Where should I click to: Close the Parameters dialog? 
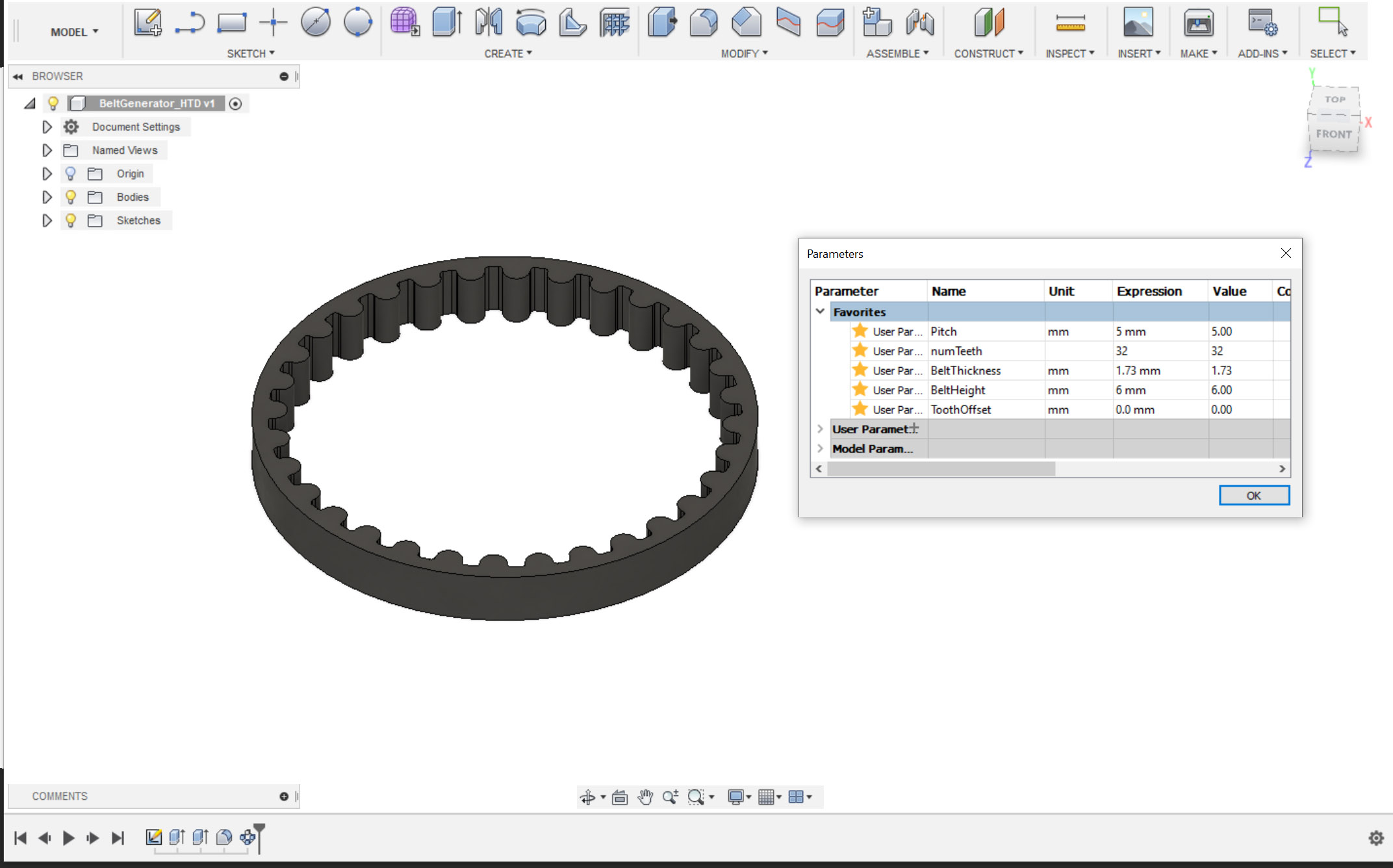pyautogui.click(x=1286, y=253)
